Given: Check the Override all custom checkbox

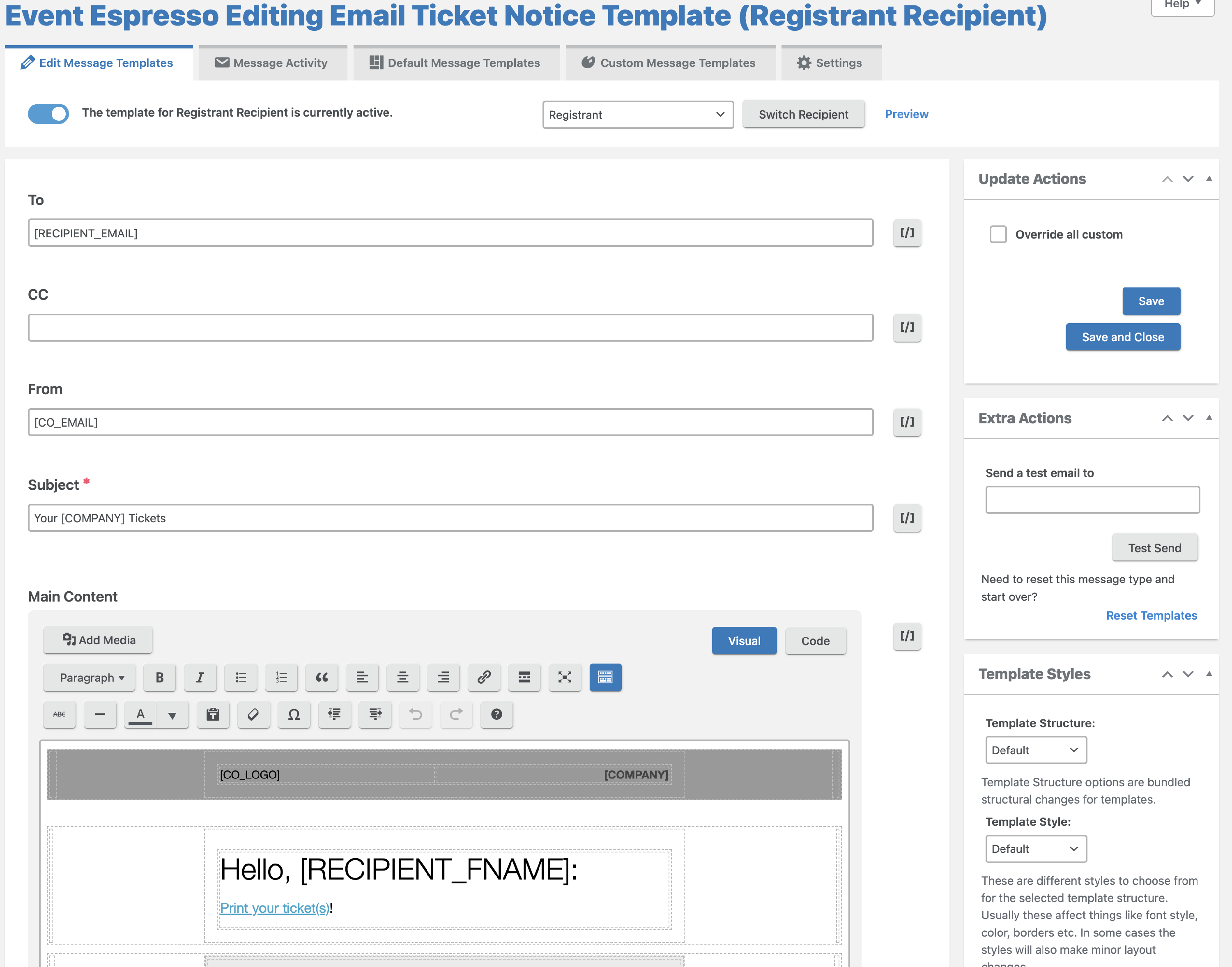Looking at the screenshot, I should point(998,234).
